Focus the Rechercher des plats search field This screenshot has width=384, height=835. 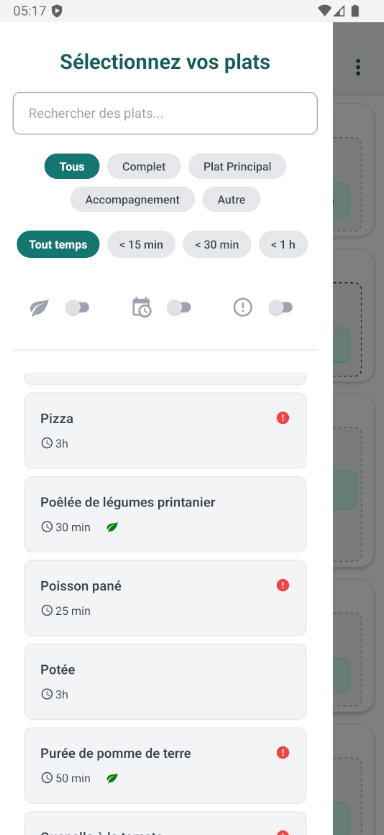[165, 113]
